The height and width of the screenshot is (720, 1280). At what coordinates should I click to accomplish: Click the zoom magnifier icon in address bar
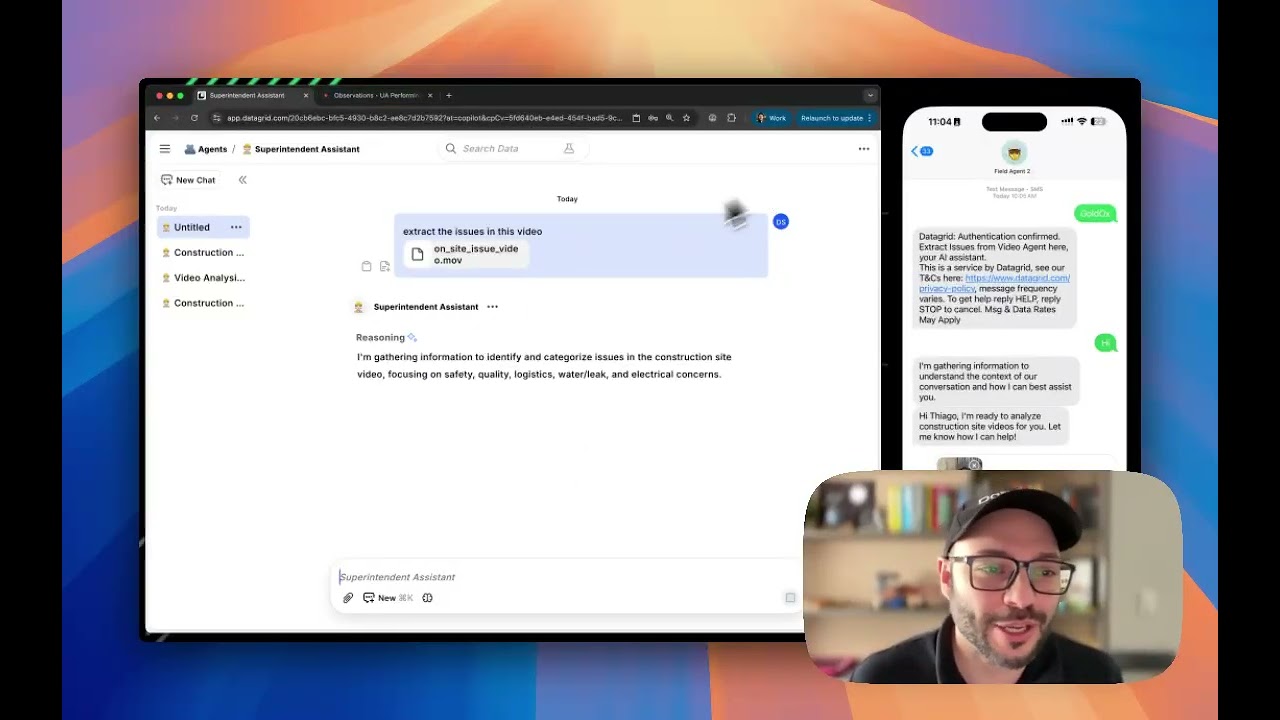tap(669, 118)
